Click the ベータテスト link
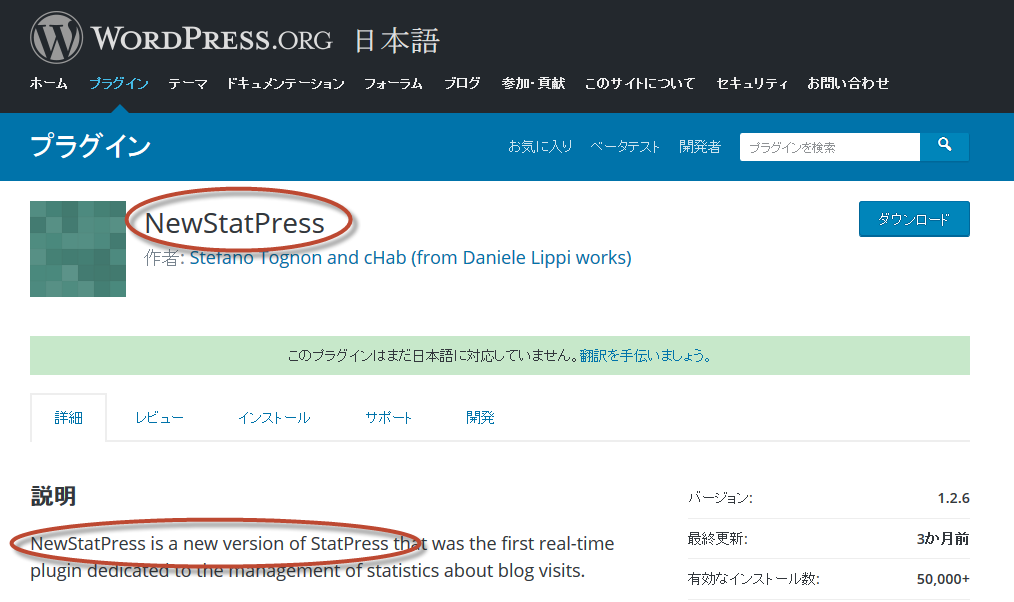Image resolution: width=1014 pixels, height=602 pixels. [625, 147]
